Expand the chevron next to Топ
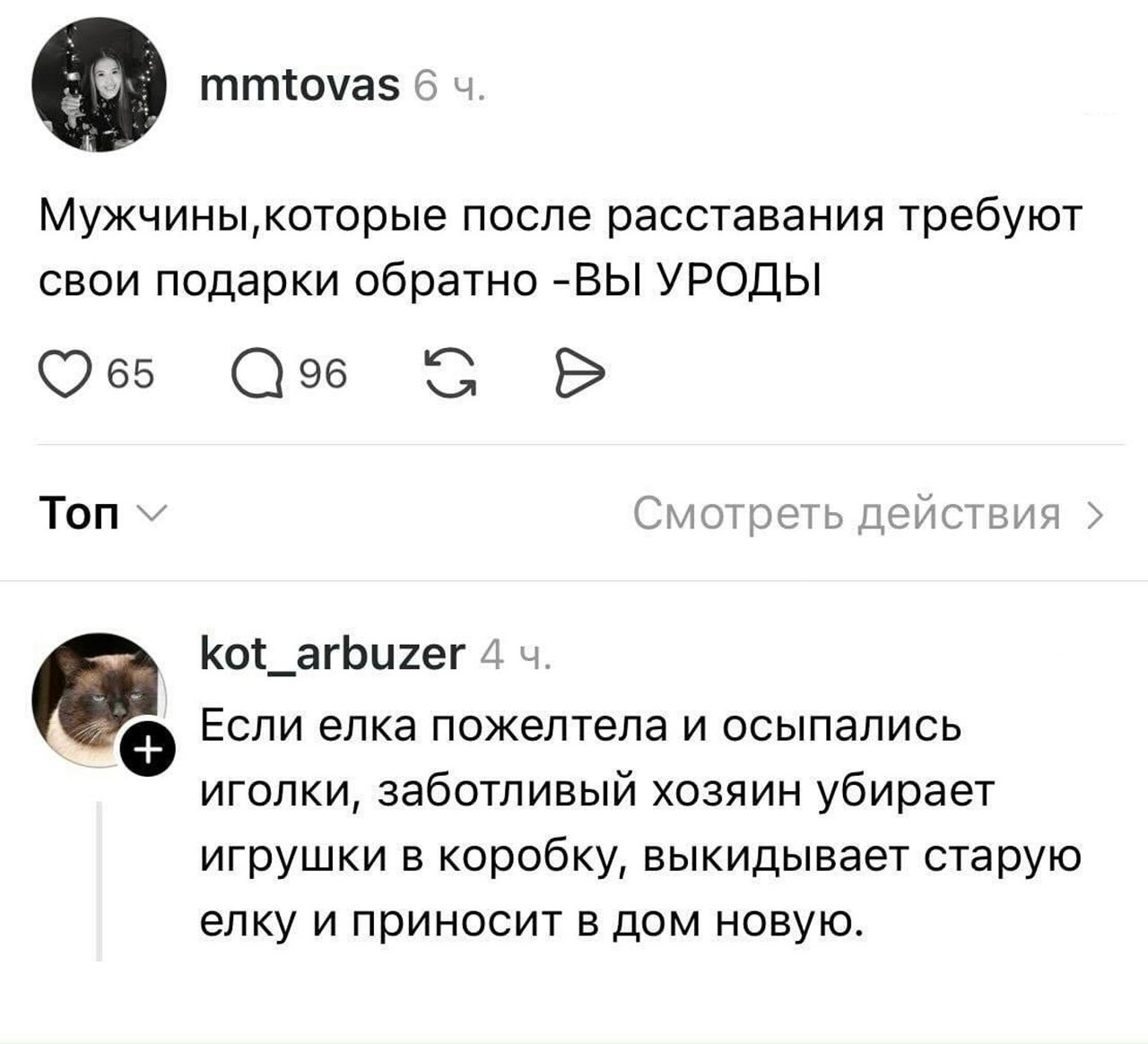This screenshot has height=1044, width=1148. (147, 514)
